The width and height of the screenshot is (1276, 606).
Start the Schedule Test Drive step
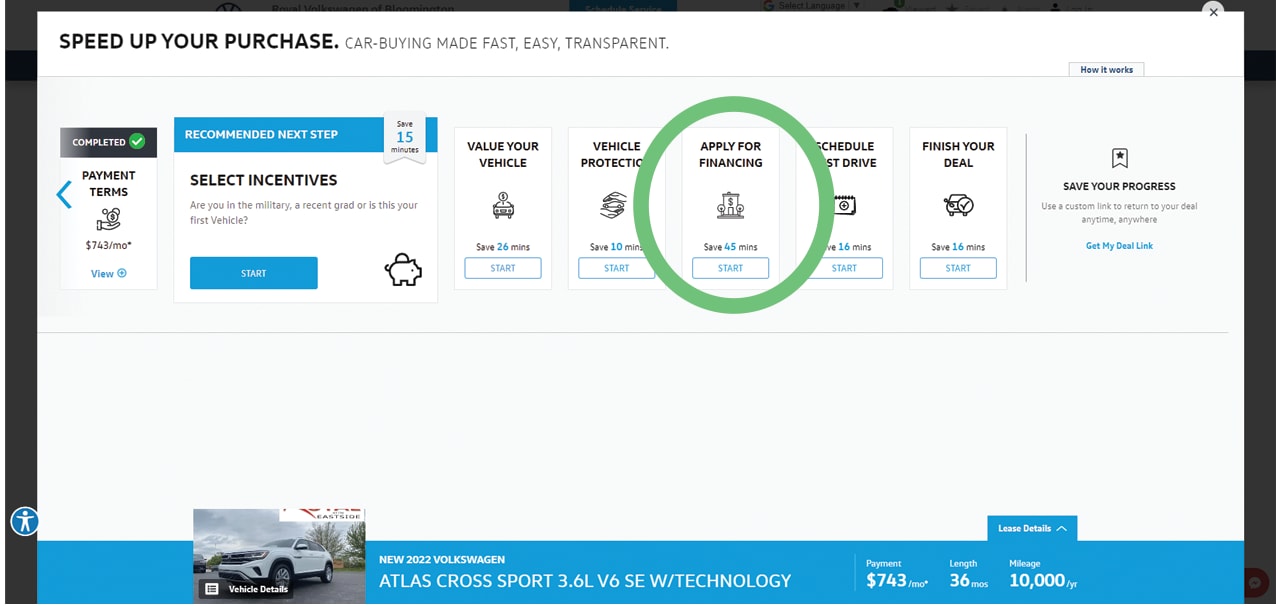pyautogui.click(x=845, y=268)
